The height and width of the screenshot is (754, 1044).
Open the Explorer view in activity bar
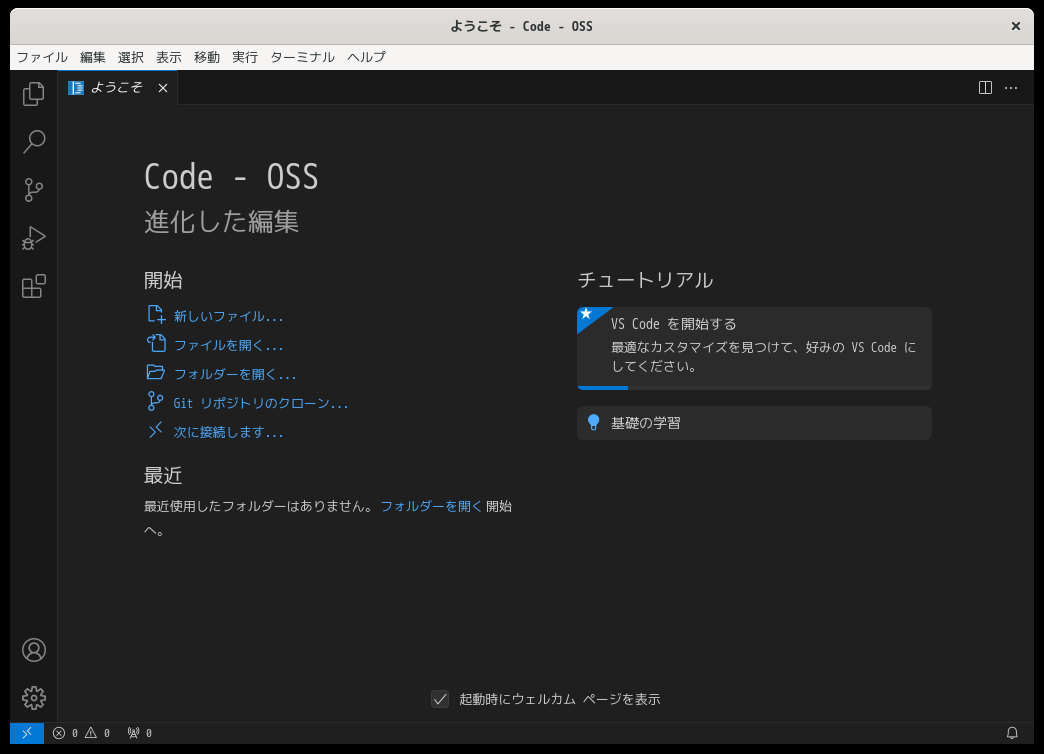tap(33, 94)
